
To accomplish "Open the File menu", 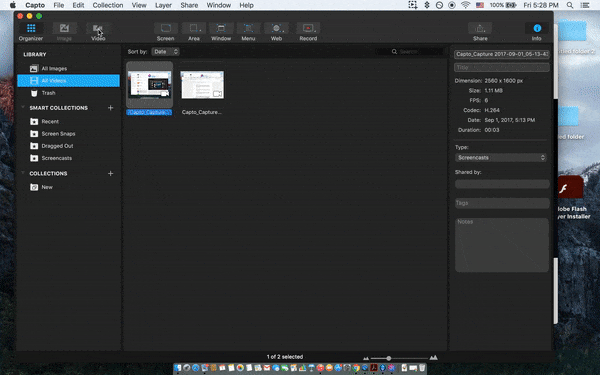I will pyautogui.click(x=59, y=5).
